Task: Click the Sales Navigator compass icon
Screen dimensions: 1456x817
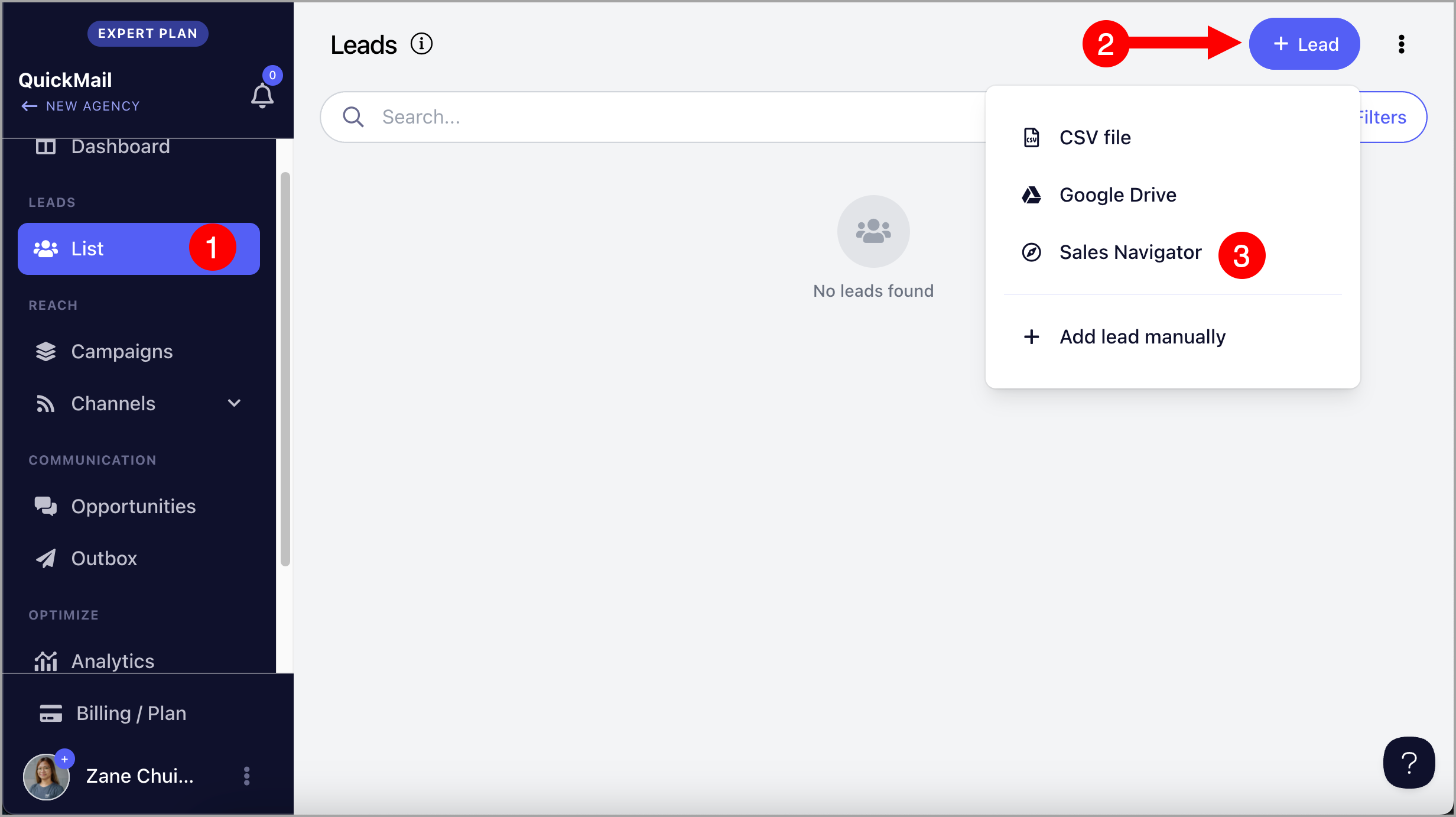Action: coord(1031,252)
